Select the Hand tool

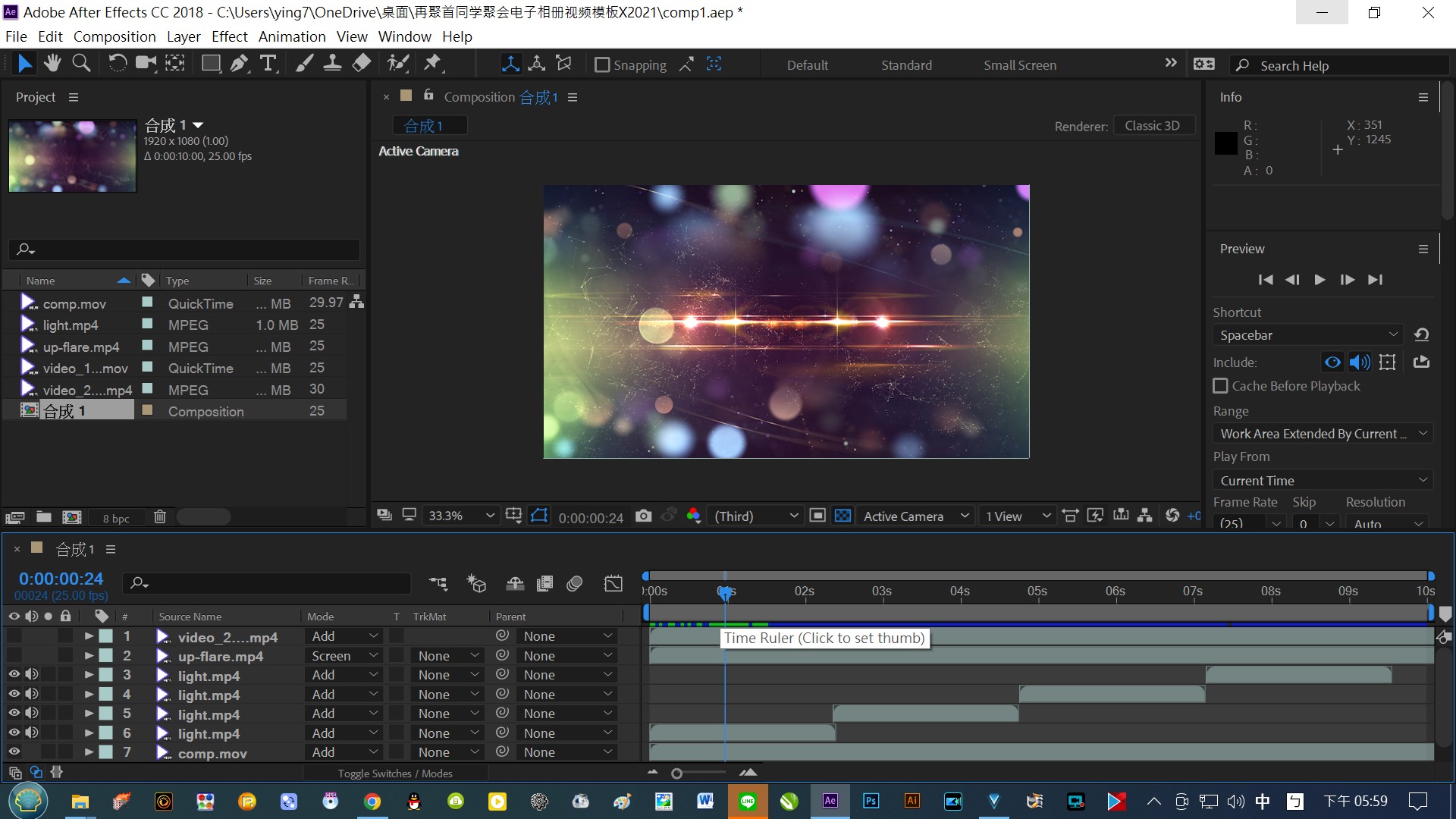pyautogui.click(x=52, y=64)
